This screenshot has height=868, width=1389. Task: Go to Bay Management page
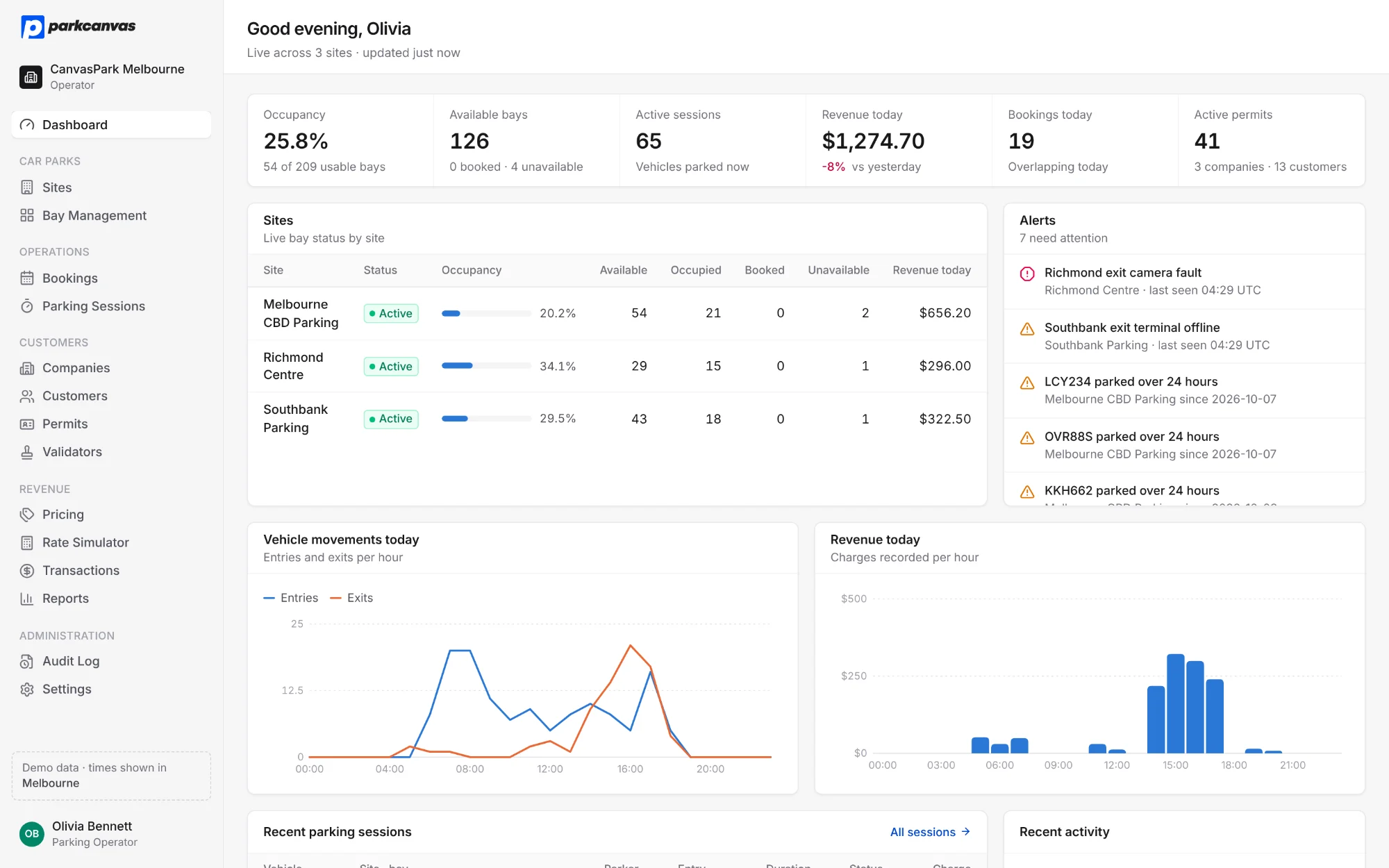click(x=111, y=215)
